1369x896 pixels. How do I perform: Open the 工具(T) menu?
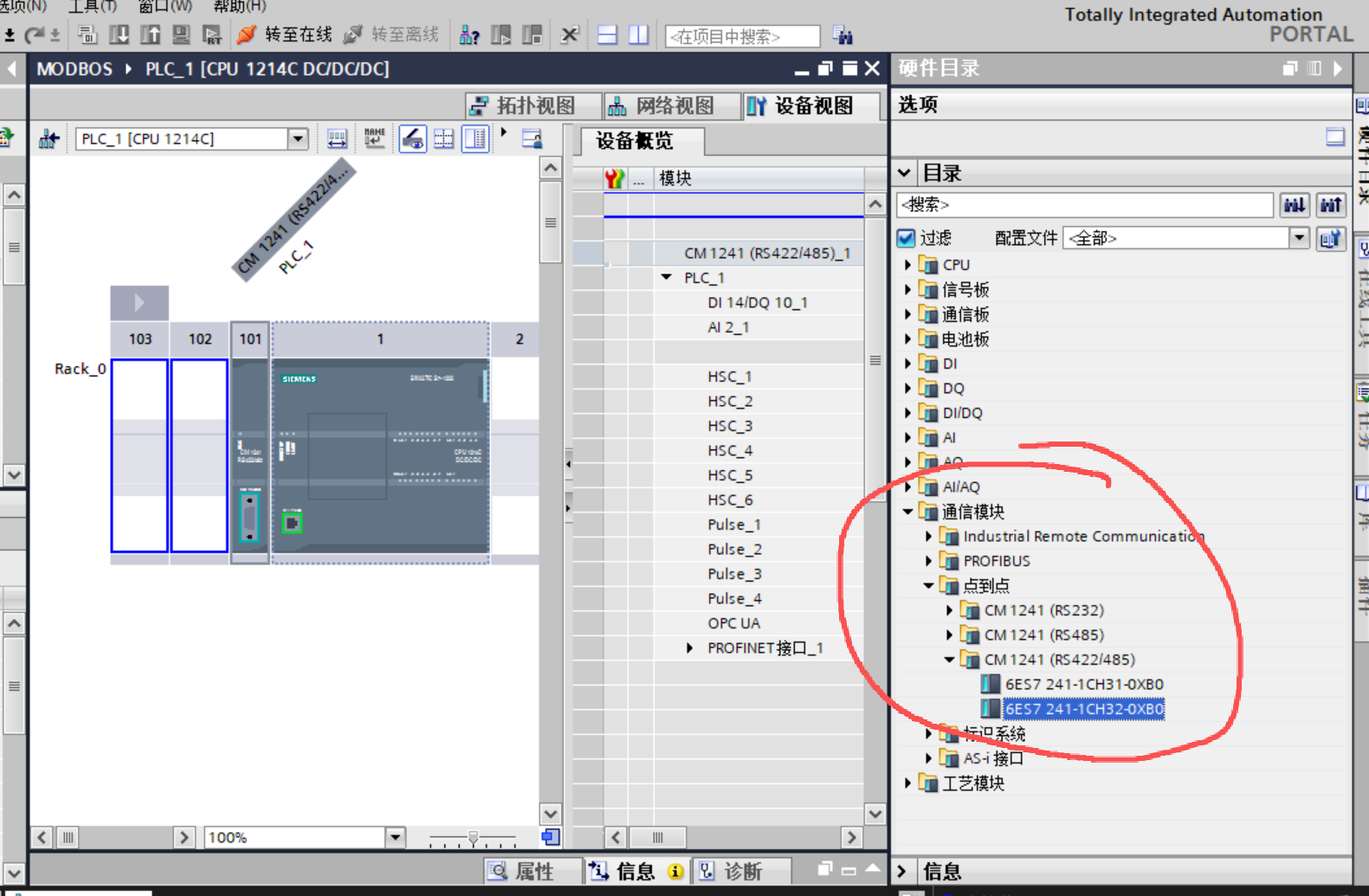point(92,7)
